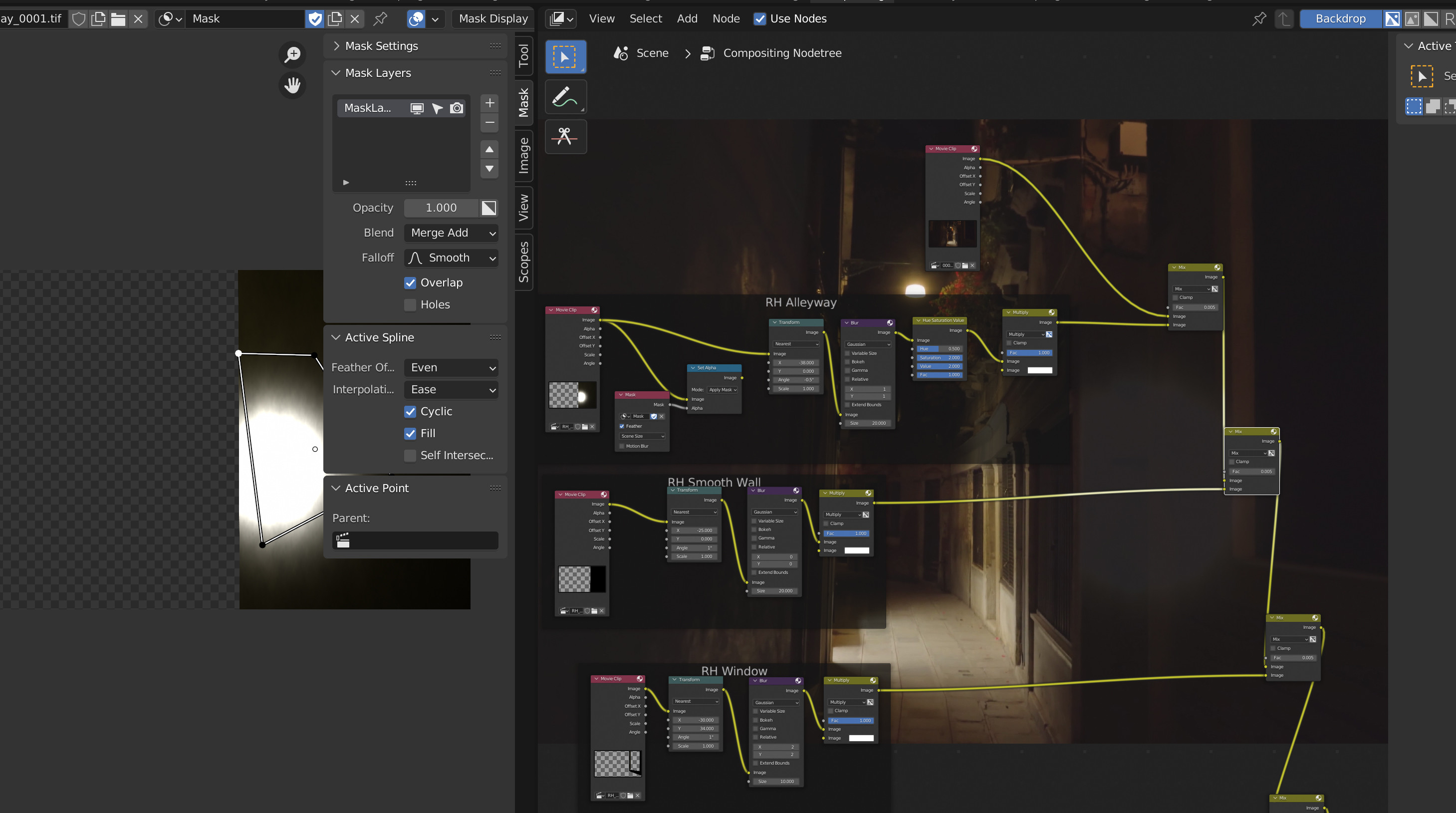Unlink the Mask datablock with X
This screenshot has height=813, width=1456.
click(x=354, y=18)
